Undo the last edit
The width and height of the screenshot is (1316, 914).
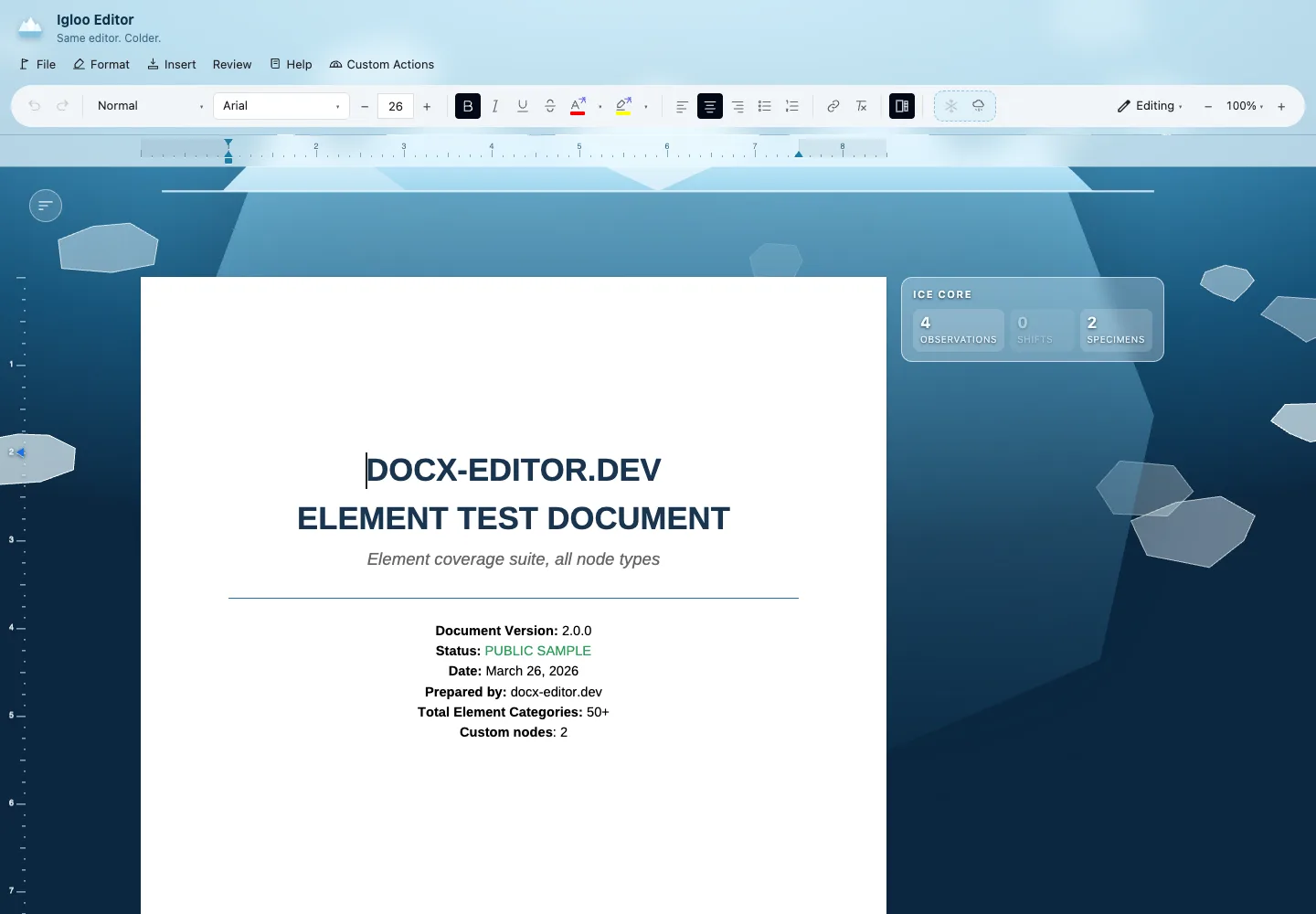coord(35,106)
